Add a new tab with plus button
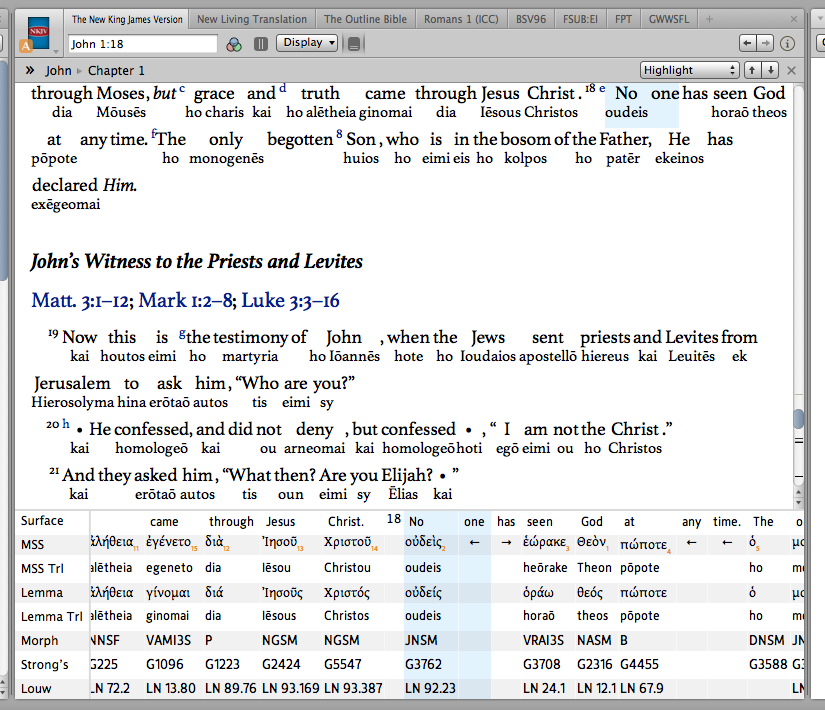The height and width of the screenshot is (710, 825). [709, 19]
